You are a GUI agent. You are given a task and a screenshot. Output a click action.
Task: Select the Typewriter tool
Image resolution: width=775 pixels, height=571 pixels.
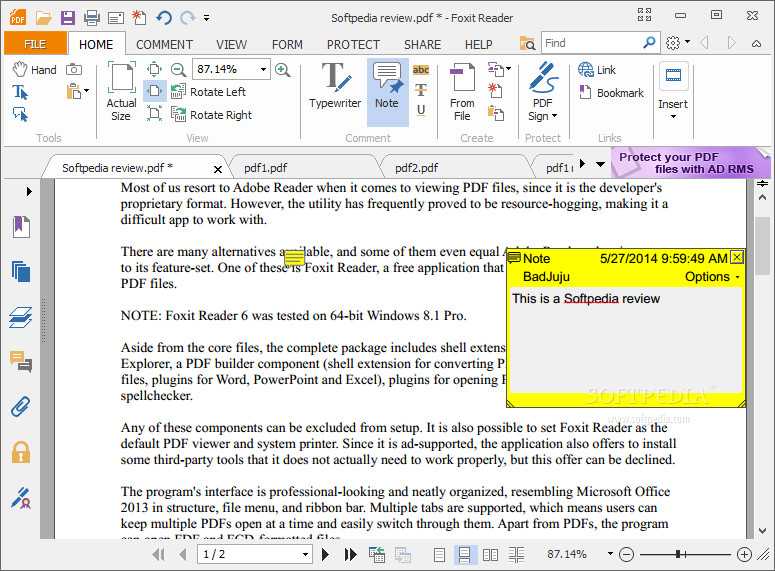point(335,86)
